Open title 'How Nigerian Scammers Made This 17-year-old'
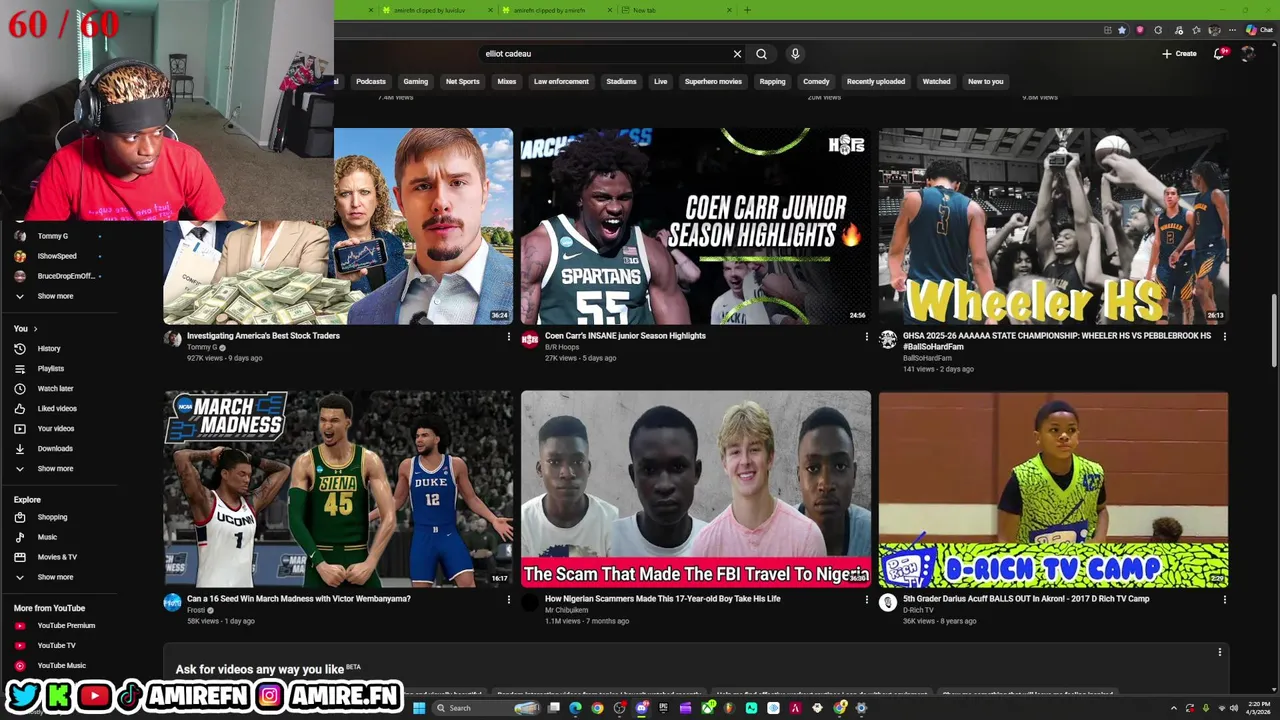1280x720 pixels. [x=662, y=599]
